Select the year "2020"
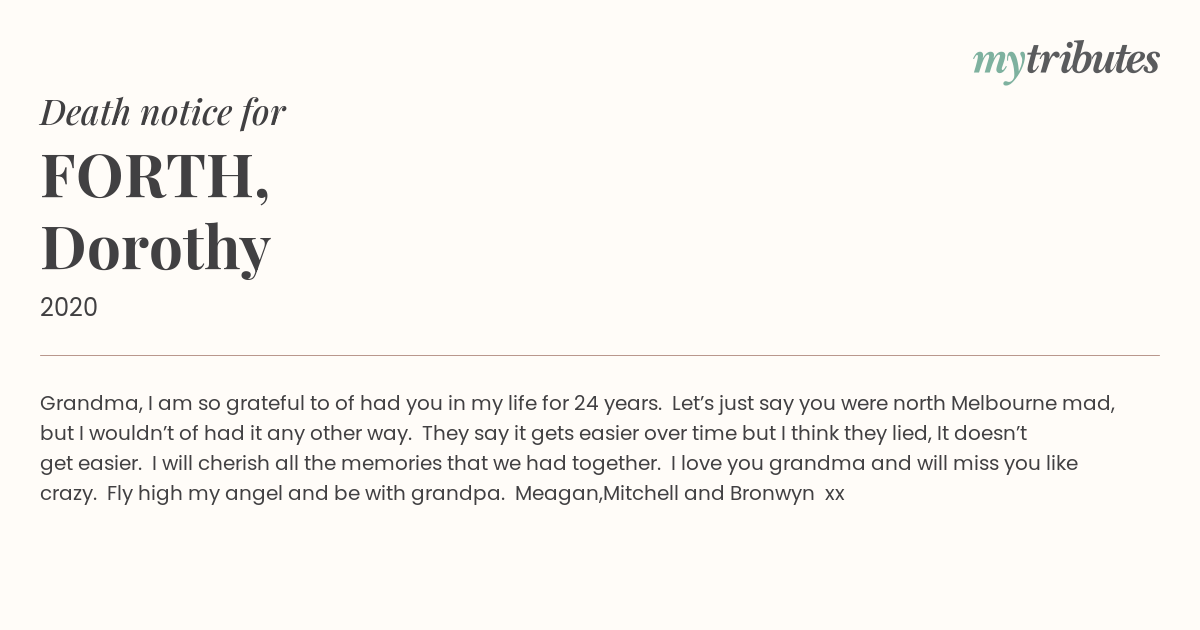The image size is (1200, 630). point(69,308)
